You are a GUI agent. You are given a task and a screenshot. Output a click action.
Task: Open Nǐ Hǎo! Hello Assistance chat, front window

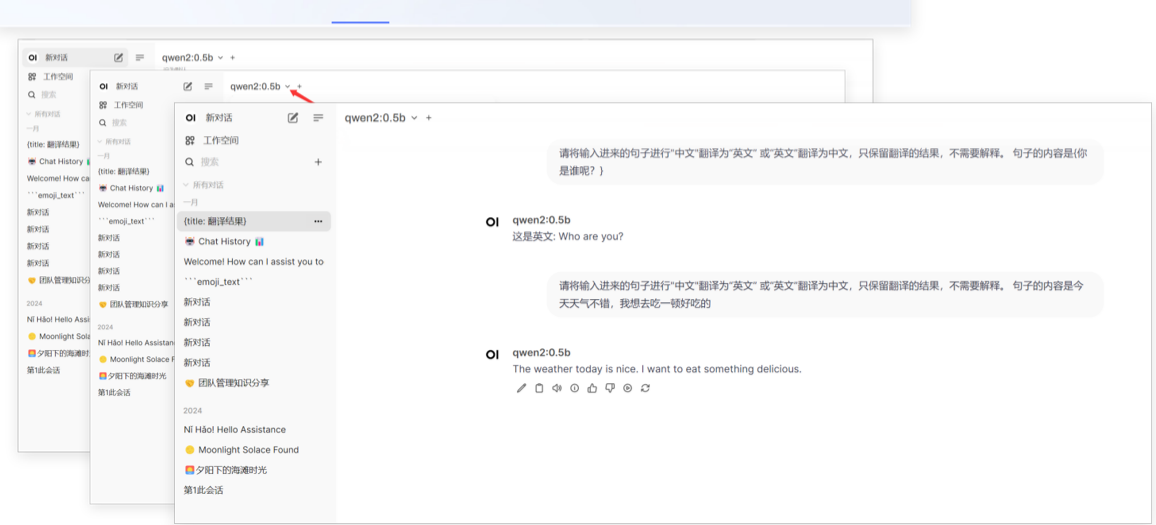(x=254, y=429)
